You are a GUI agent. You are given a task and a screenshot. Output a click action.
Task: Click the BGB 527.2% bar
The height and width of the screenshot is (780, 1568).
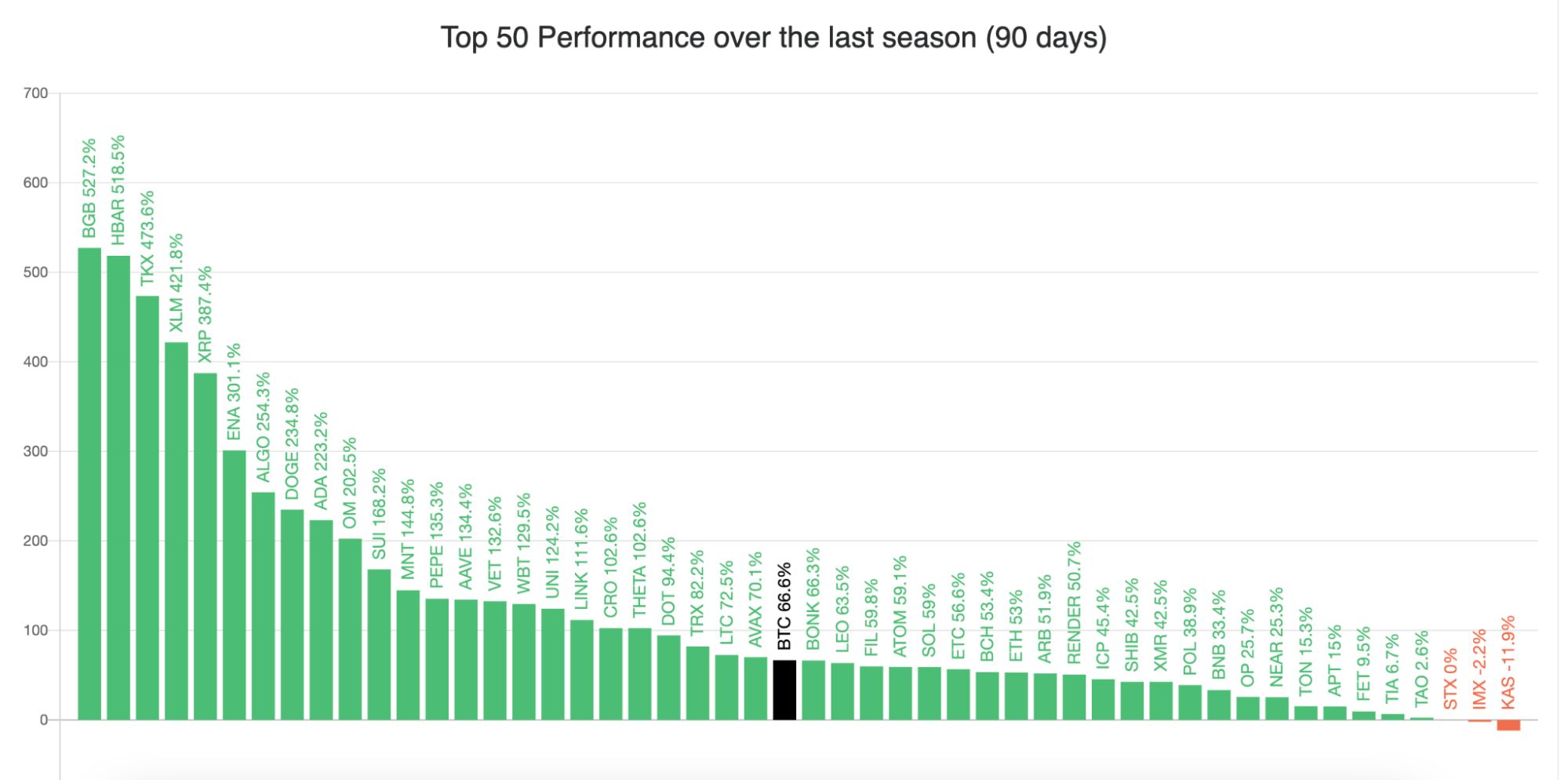click(89, 483)
